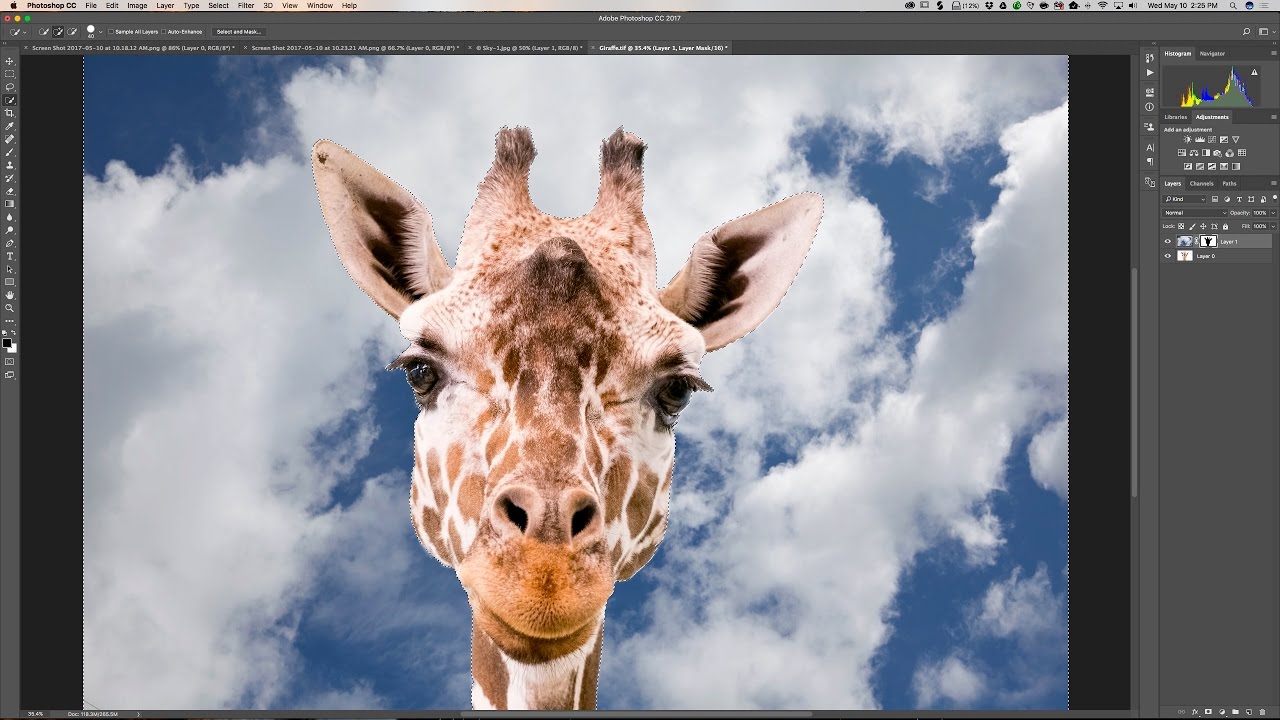The image size is (1280, 720).
Task: Select the Zoom tool
Action: [10, 308]
